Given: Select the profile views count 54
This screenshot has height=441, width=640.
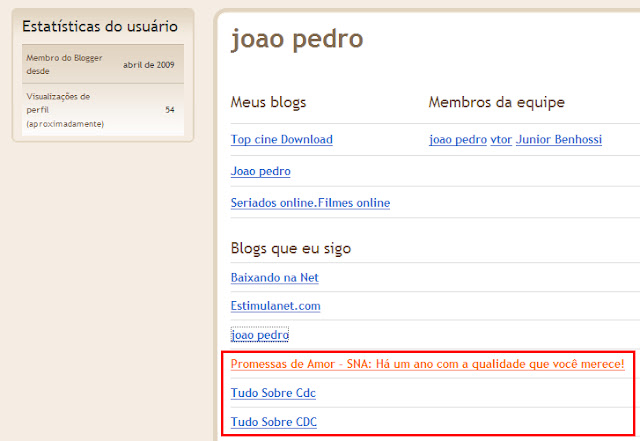Looking at the screenshot, I should pos(170,110).
